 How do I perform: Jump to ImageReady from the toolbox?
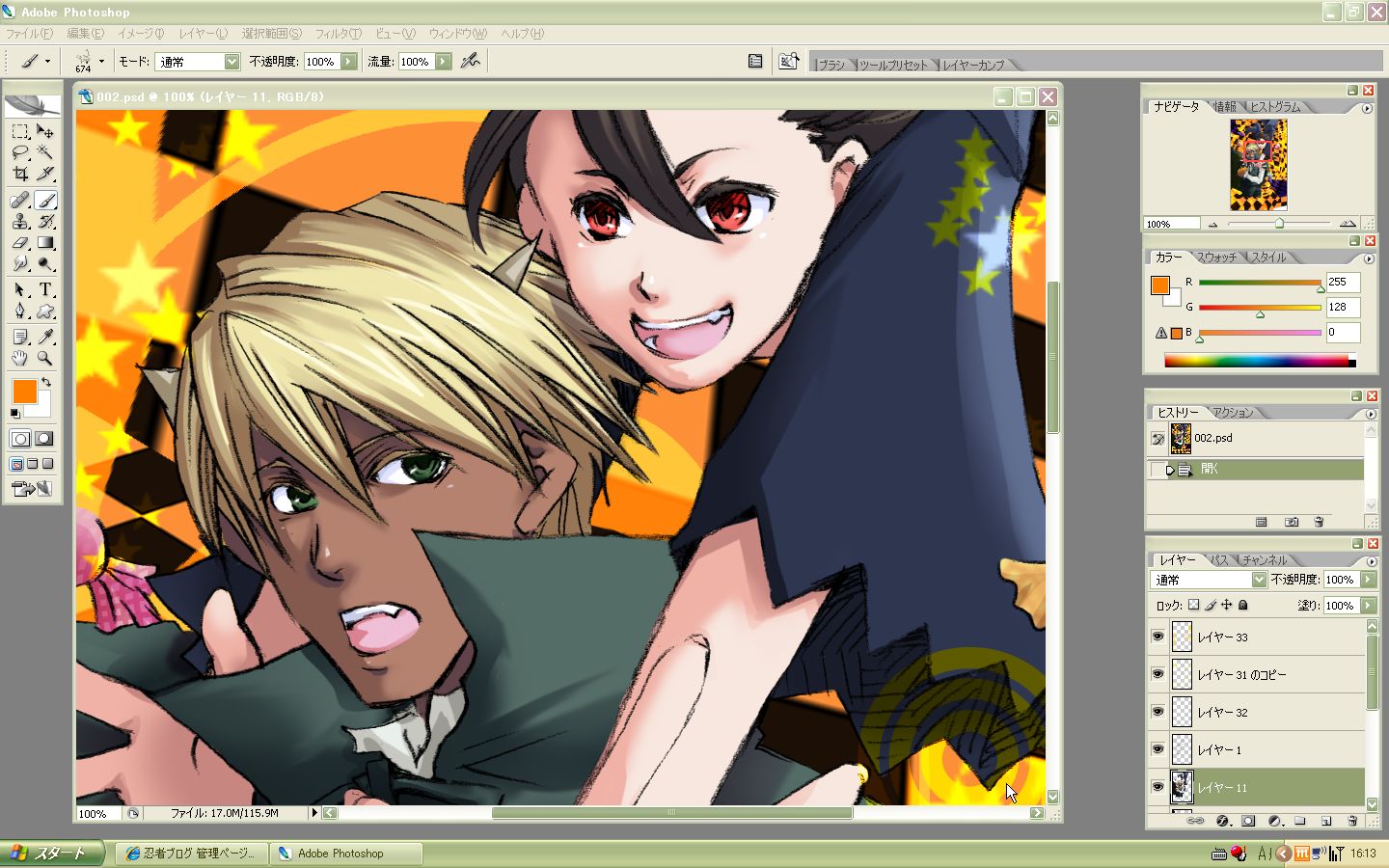pyautogui.click(x=32, y=489)
